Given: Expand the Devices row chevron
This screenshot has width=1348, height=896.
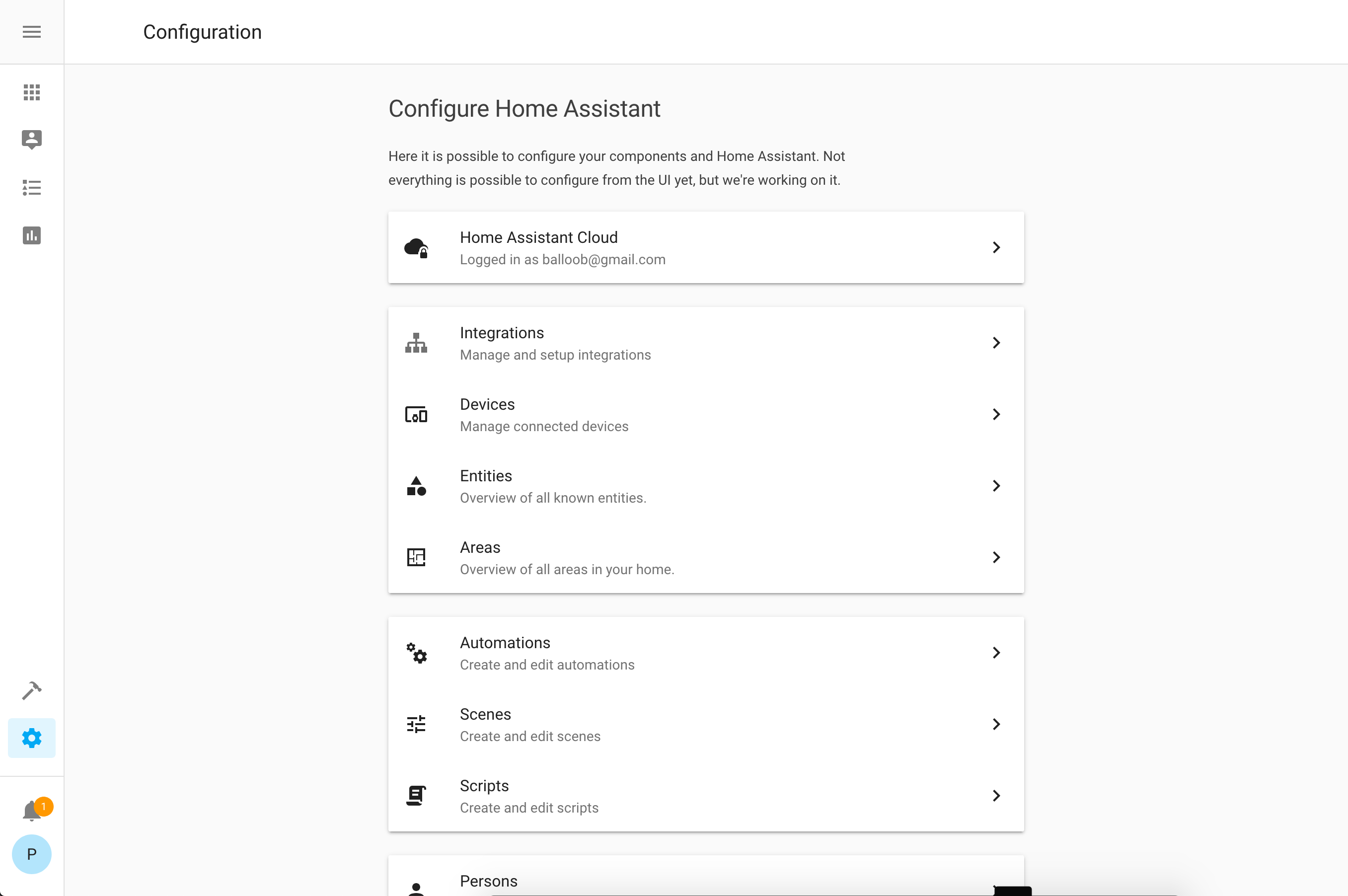Looking at the screenshot, I should tap(996, 414).
